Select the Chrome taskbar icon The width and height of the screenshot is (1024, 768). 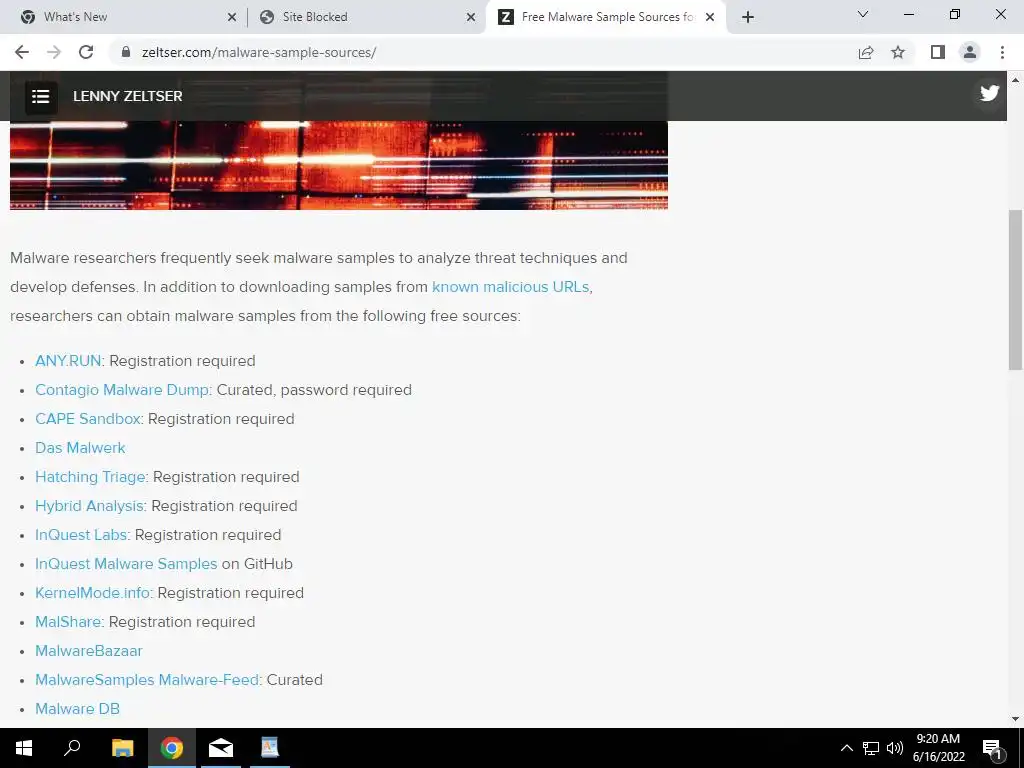click(x=172, y=748)
